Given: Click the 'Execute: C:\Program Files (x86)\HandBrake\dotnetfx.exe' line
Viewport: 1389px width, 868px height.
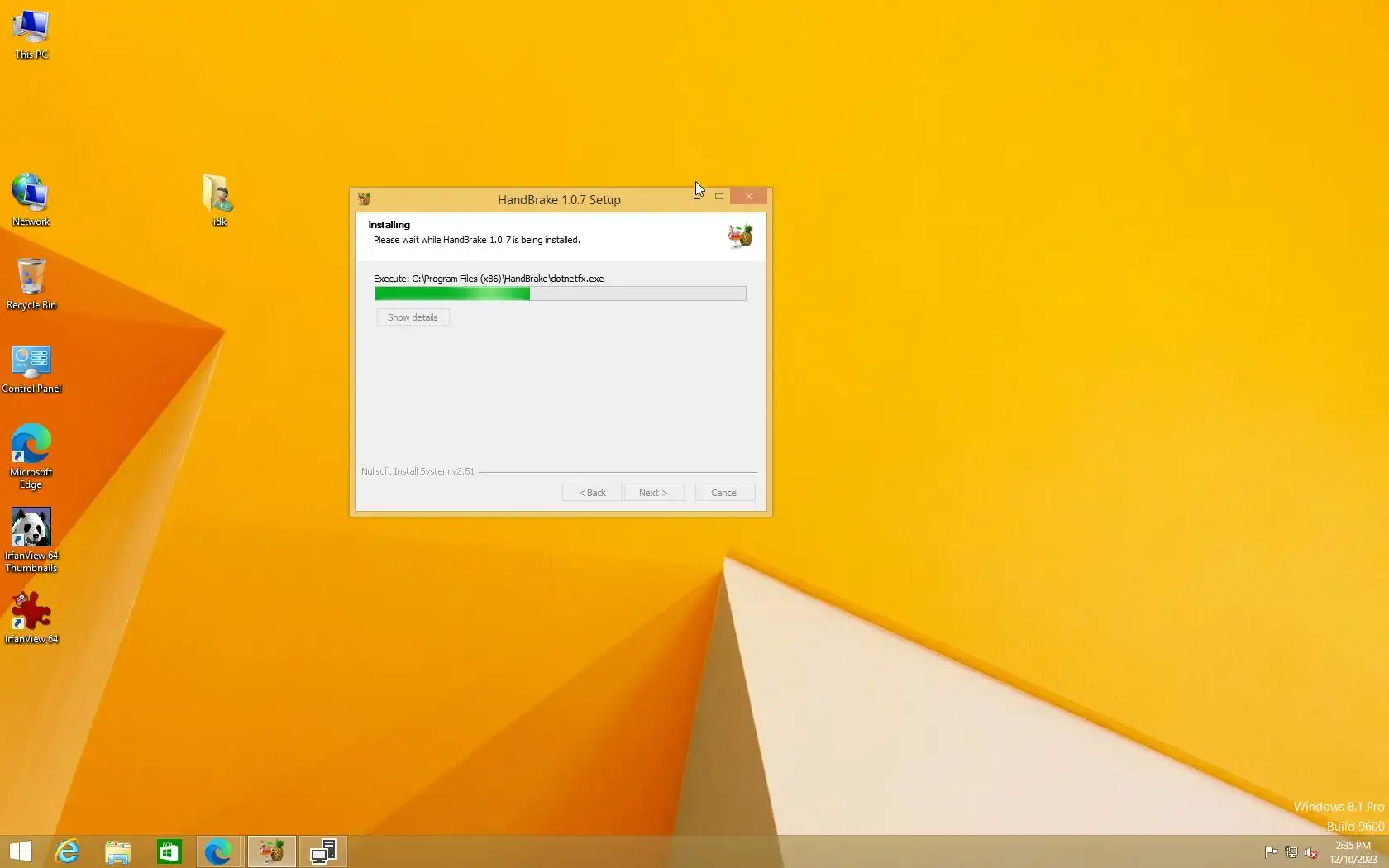Looking at the screenshot, I should tap(489, 279).
